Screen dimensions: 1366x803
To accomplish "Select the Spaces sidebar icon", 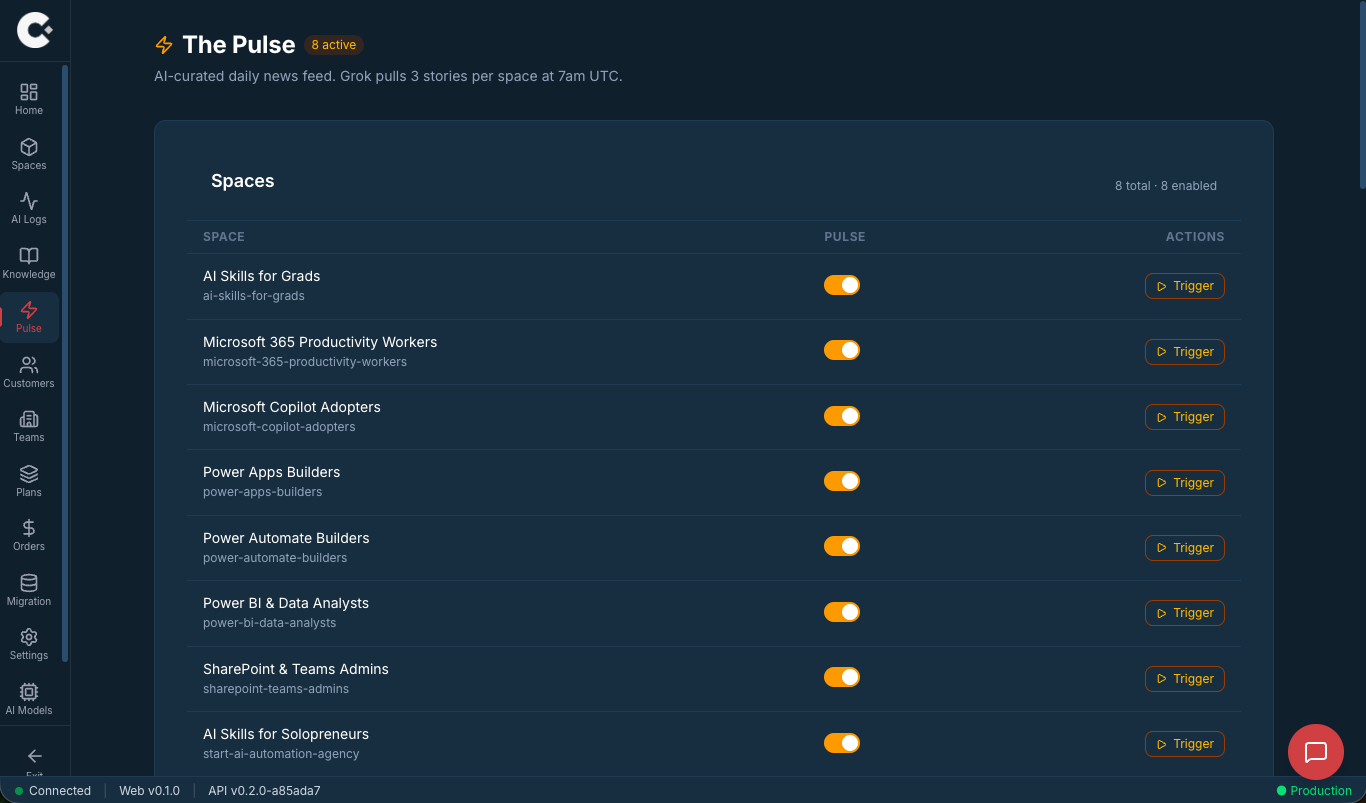I will [28, 152].
